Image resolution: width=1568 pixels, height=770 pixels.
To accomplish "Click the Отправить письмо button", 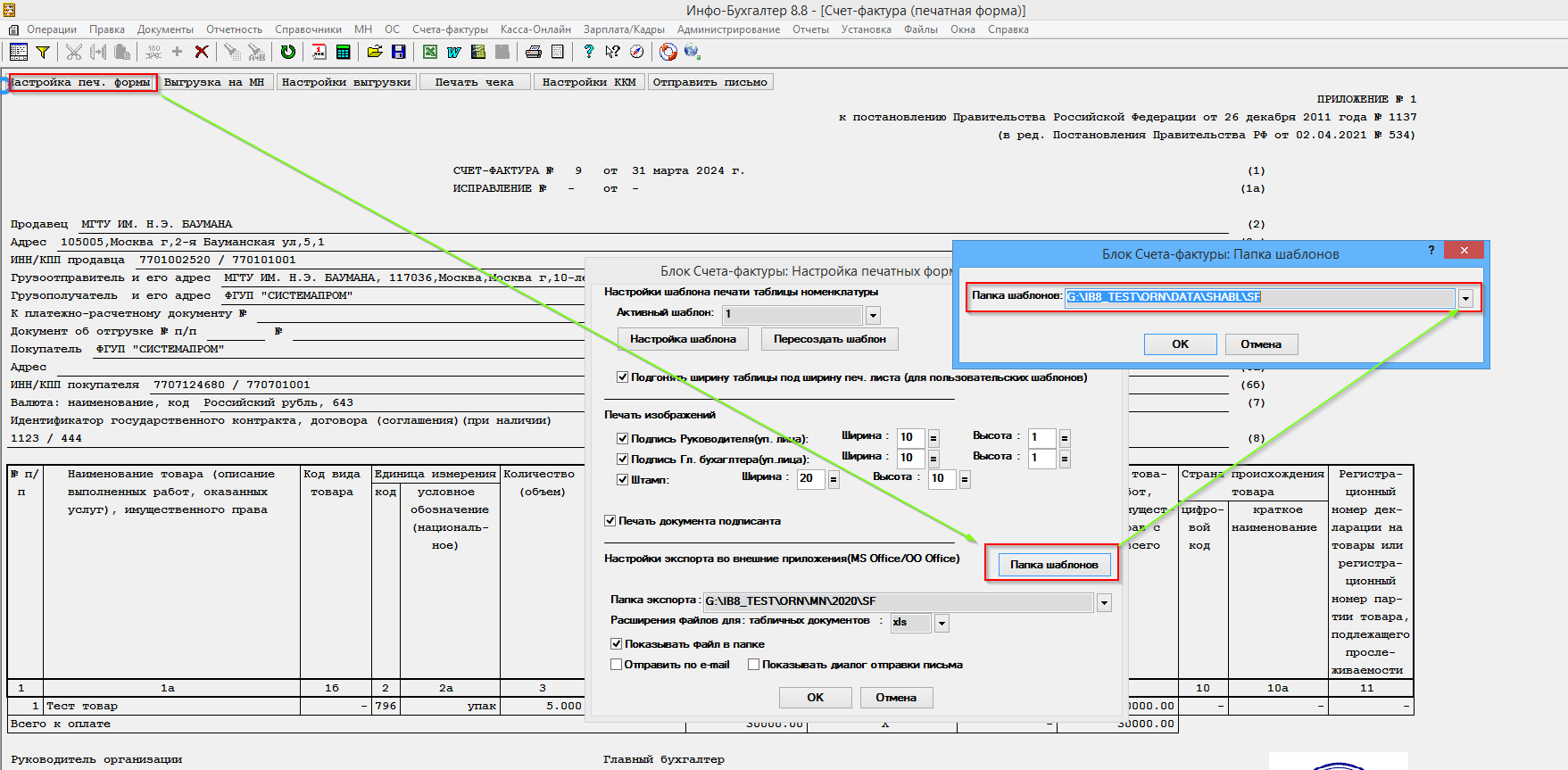I will point(710,82).
